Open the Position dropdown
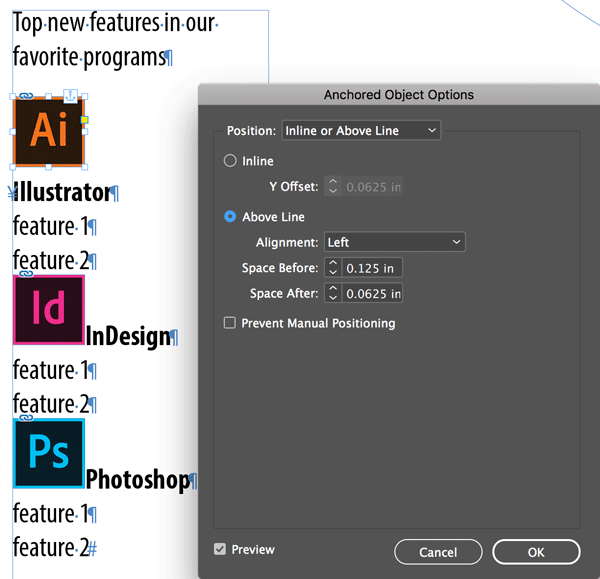 click(x=361, y=130)
